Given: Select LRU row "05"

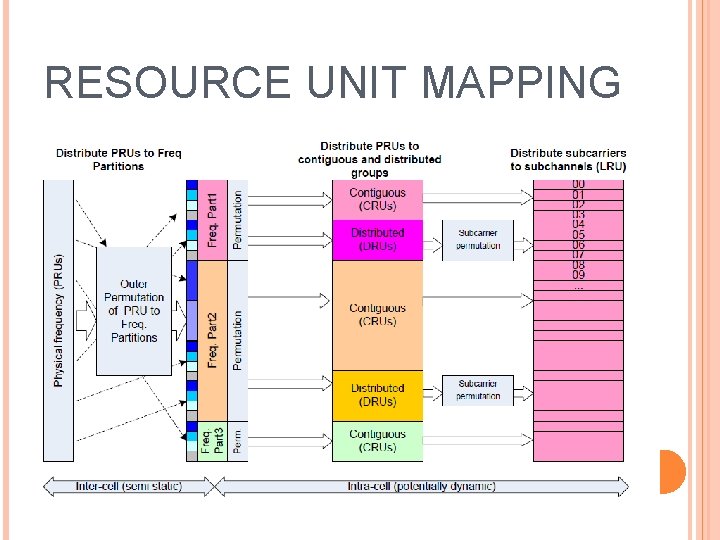Looking at the screenshot, I should (x=578, y=235).
